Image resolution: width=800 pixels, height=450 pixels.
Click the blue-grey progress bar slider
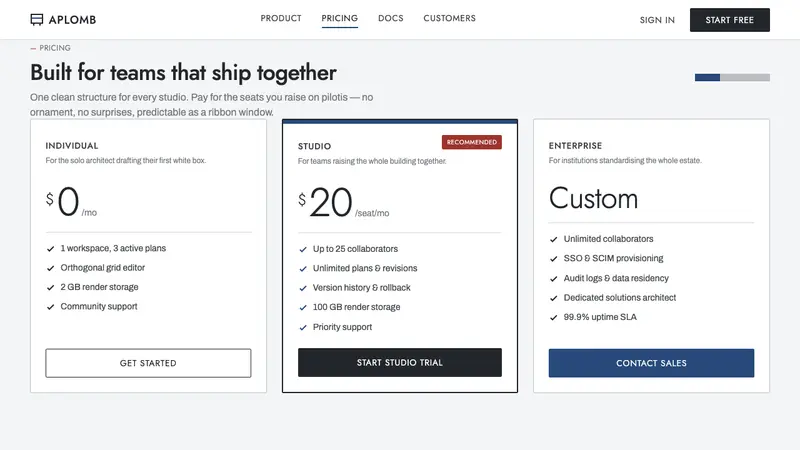coord(732,78)
